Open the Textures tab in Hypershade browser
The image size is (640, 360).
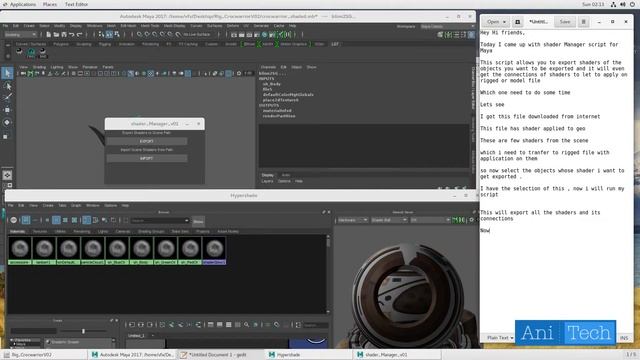(x=40, y=231)
